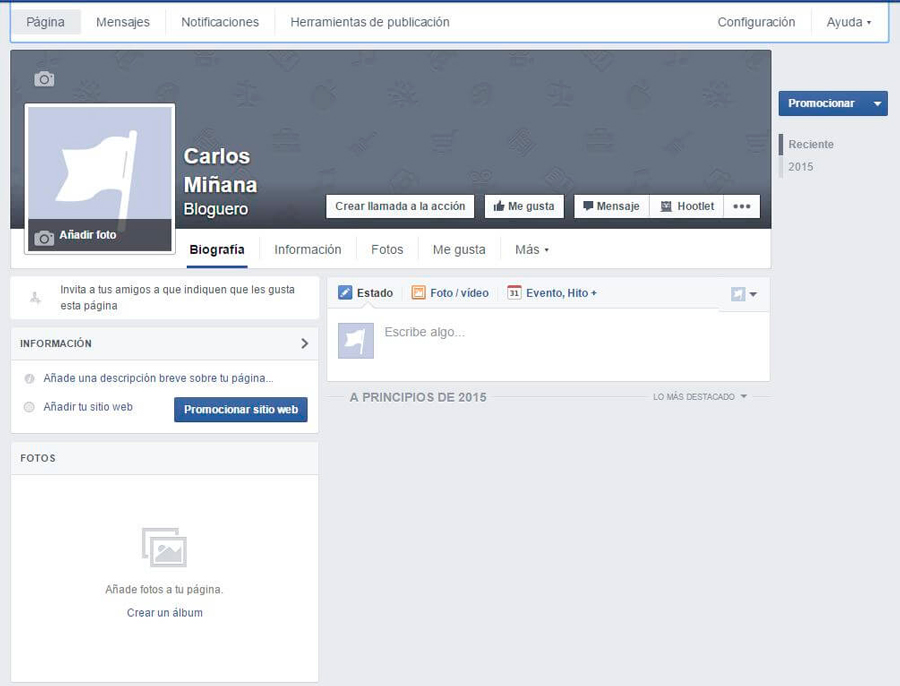
Task: Click the Invita a tus amigos text
Action: tap(177, 297)
